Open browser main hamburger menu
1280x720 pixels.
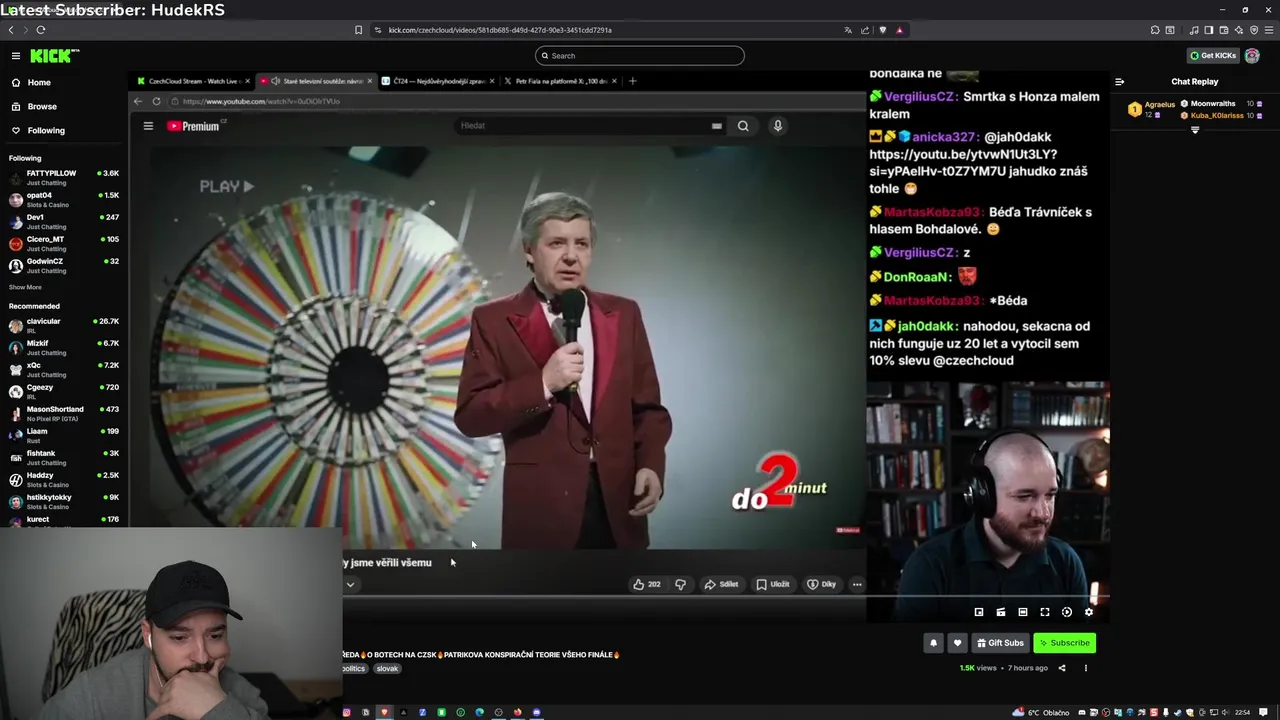1268,30
